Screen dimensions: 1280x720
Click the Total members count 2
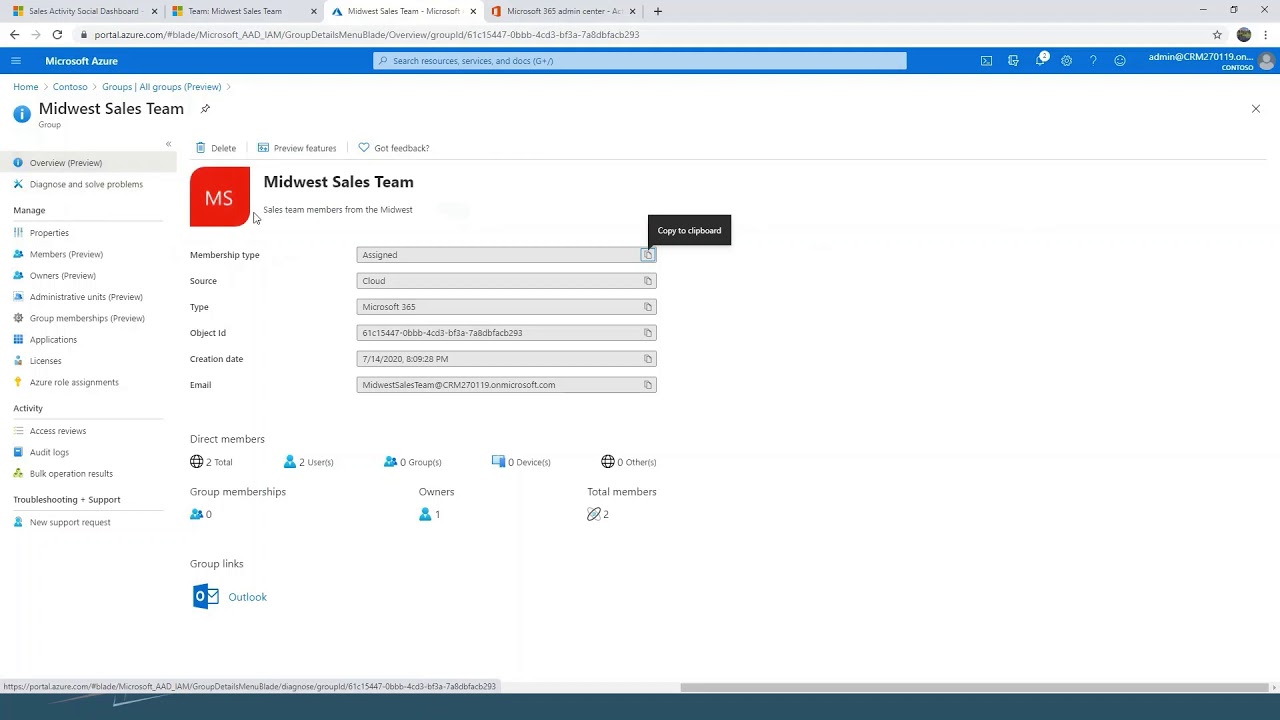tap(598, 514)
